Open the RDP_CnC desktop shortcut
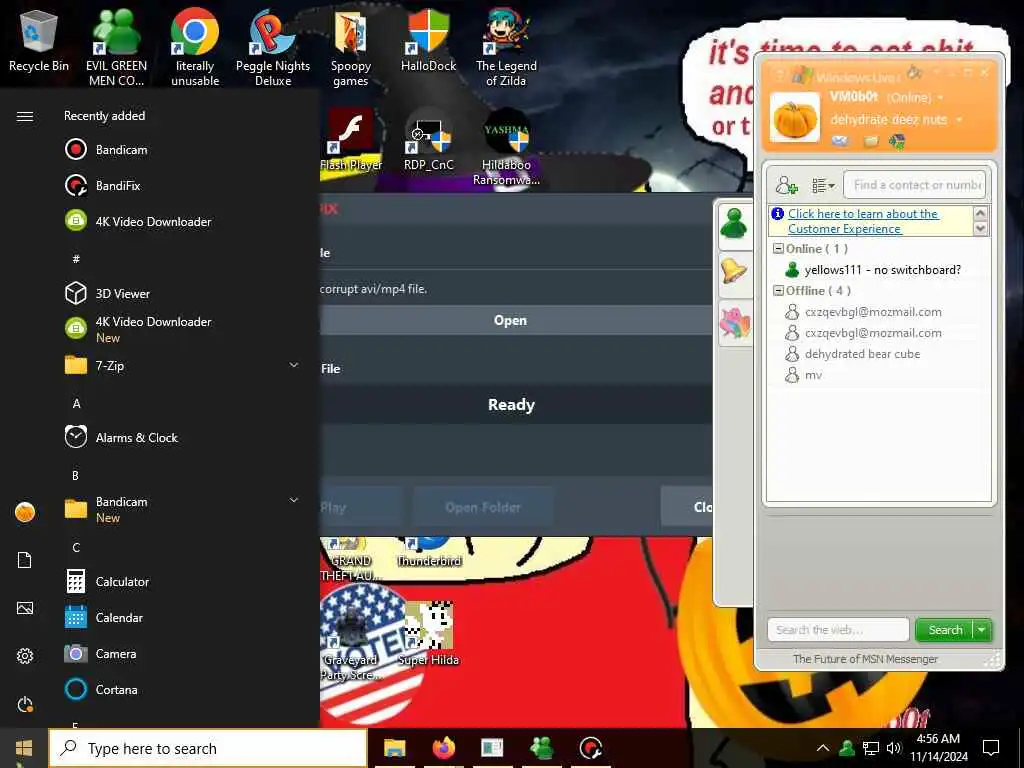This screenshot has height=768, width=1024. pyautogui.click(x=428, y=139)
